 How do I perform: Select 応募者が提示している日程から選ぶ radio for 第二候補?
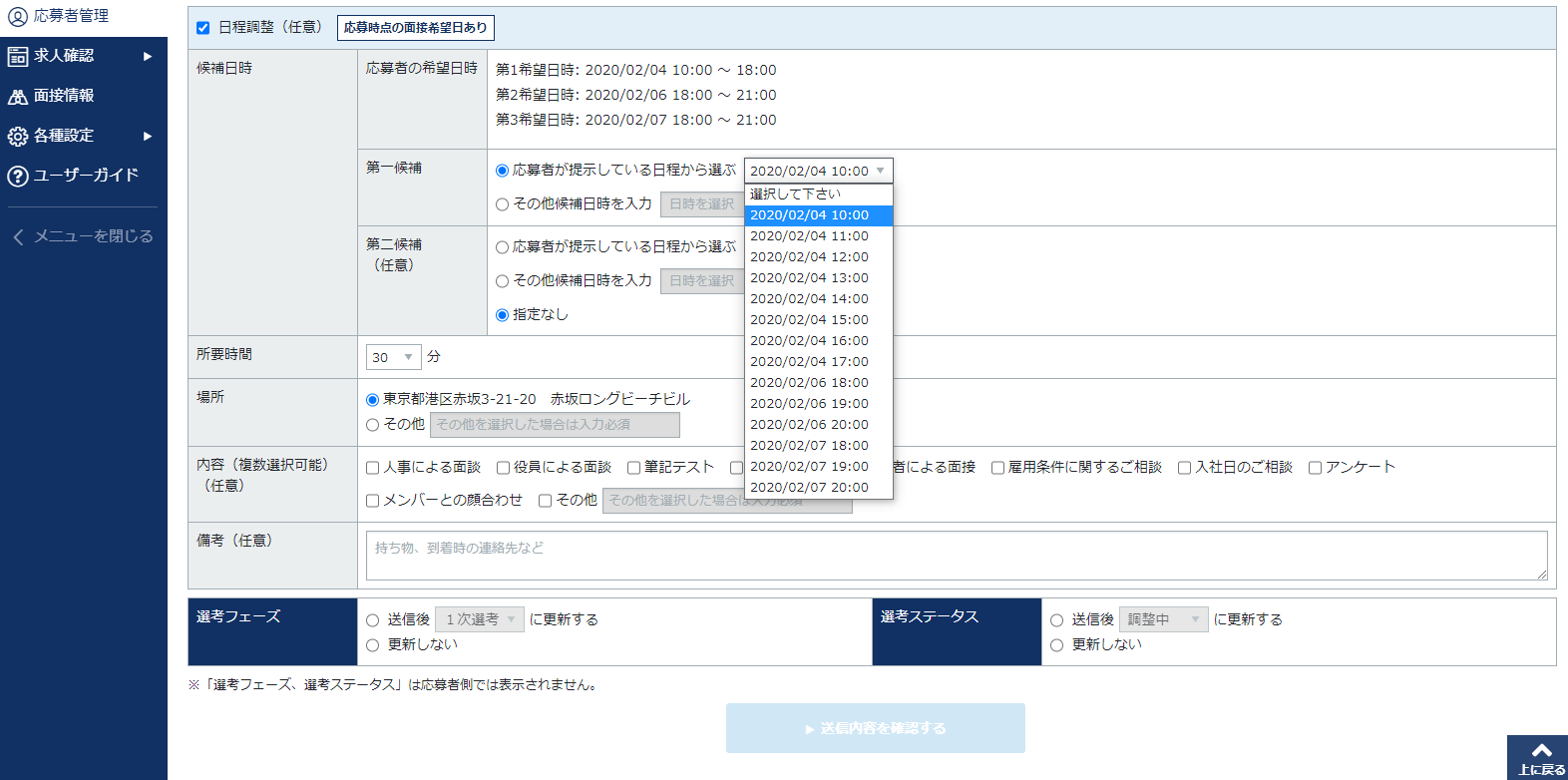point(502,247)
